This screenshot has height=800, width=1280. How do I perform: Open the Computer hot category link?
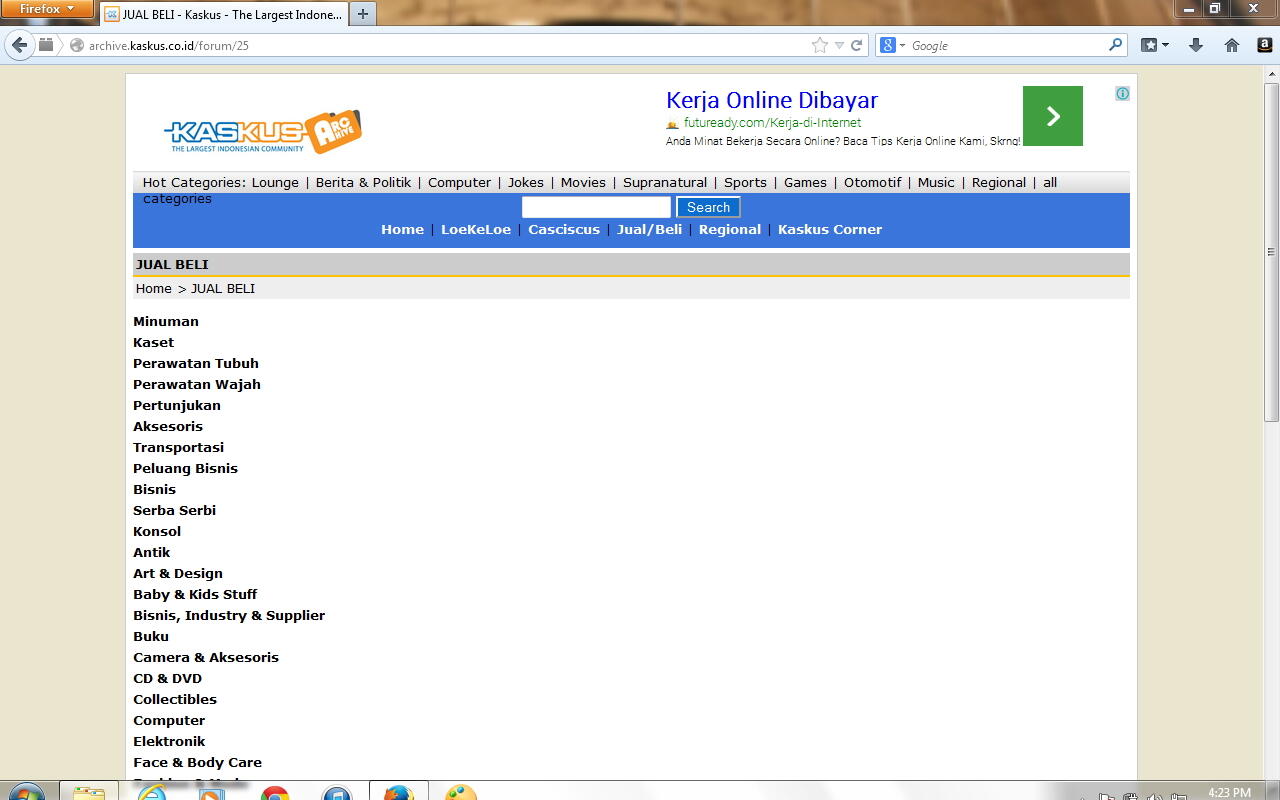pyautogui.click(x=459, y=182)
